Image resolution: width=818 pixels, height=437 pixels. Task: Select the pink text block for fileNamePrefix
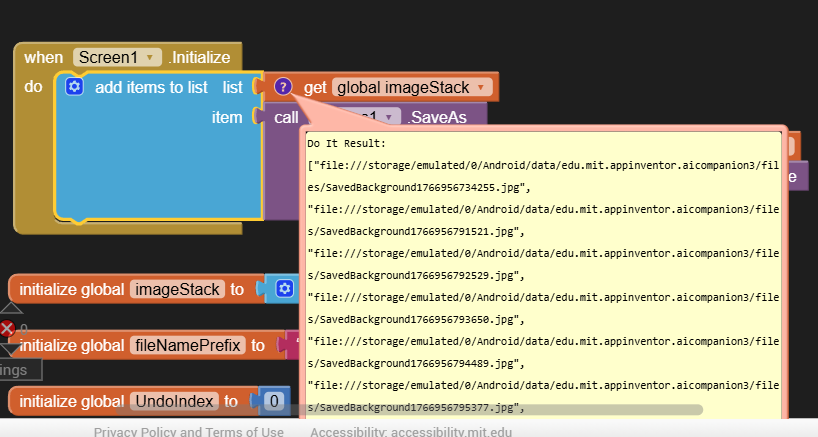[x=292, y=345]
